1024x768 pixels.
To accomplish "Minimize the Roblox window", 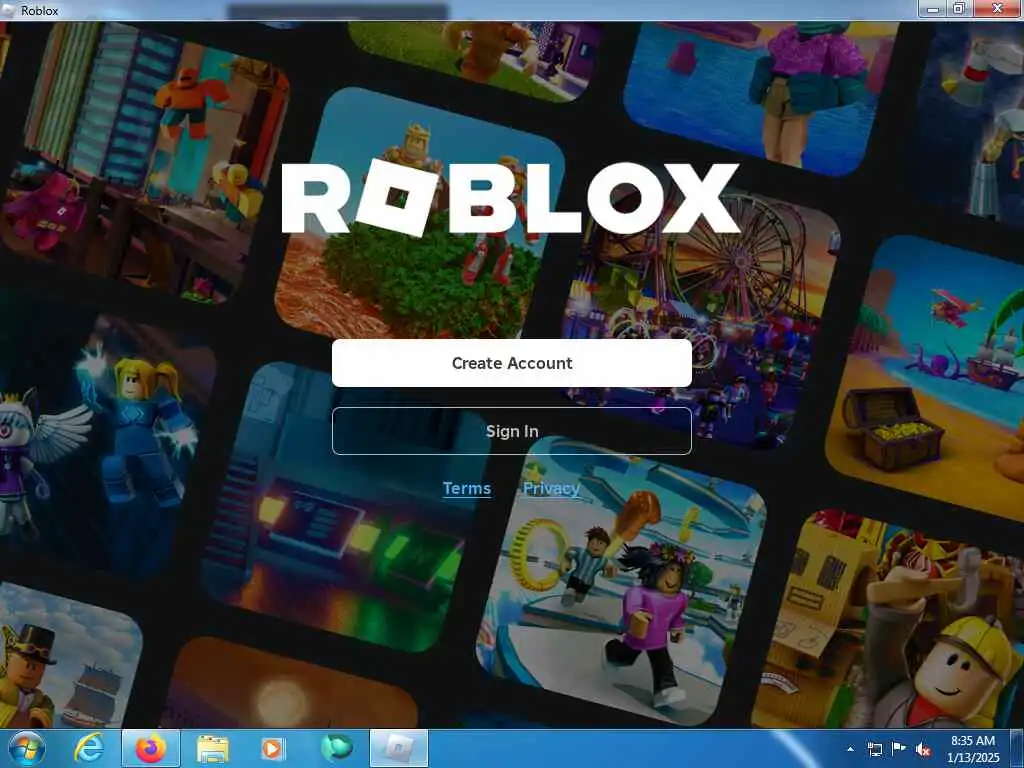I will pyautogui.click(x=933, y=9).
